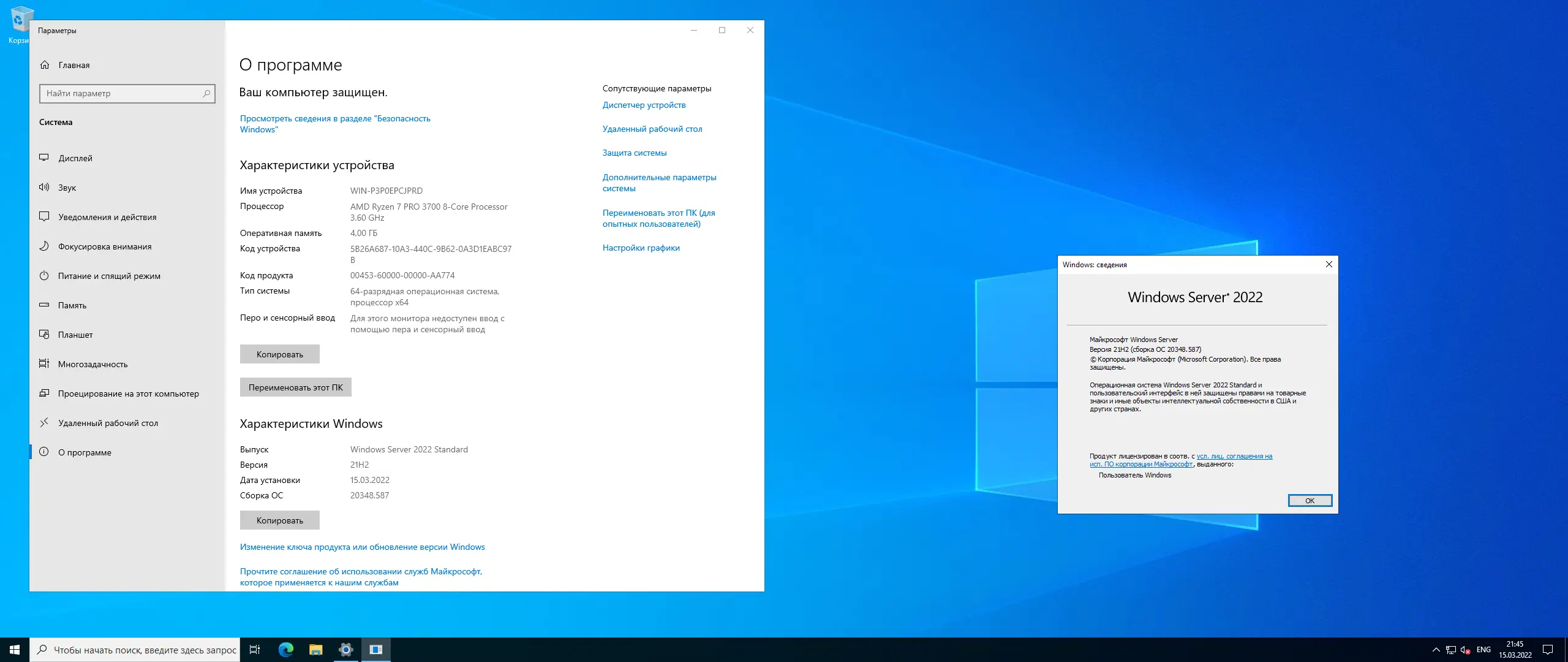Select Дисплей in the Settings sidebar
Screen dimensions: 1568x662
[75, 158]
